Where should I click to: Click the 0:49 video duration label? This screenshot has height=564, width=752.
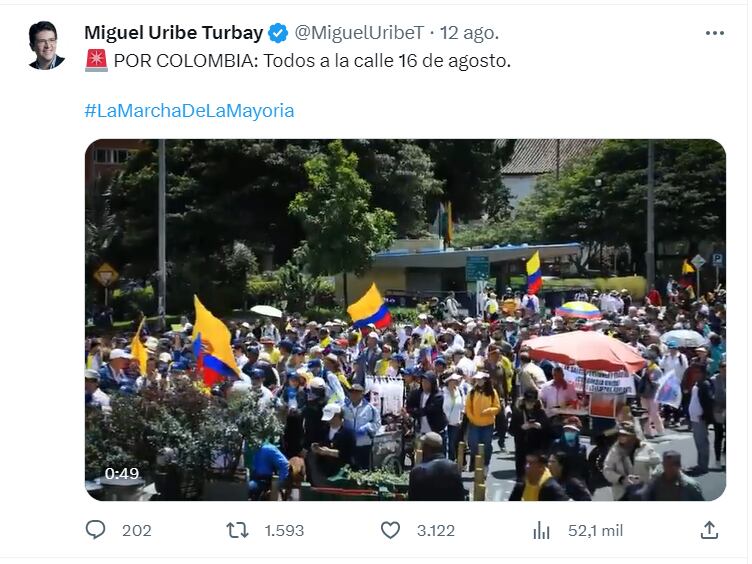click(x=122, y=474)
